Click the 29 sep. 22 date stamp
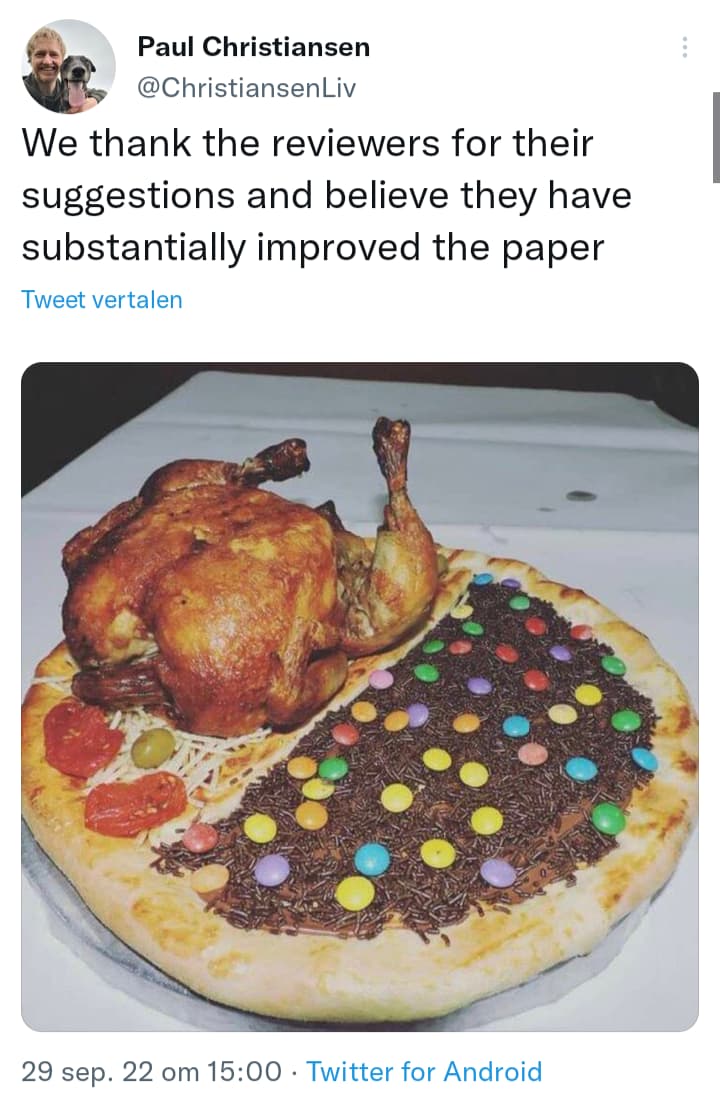 [88, 1072]
